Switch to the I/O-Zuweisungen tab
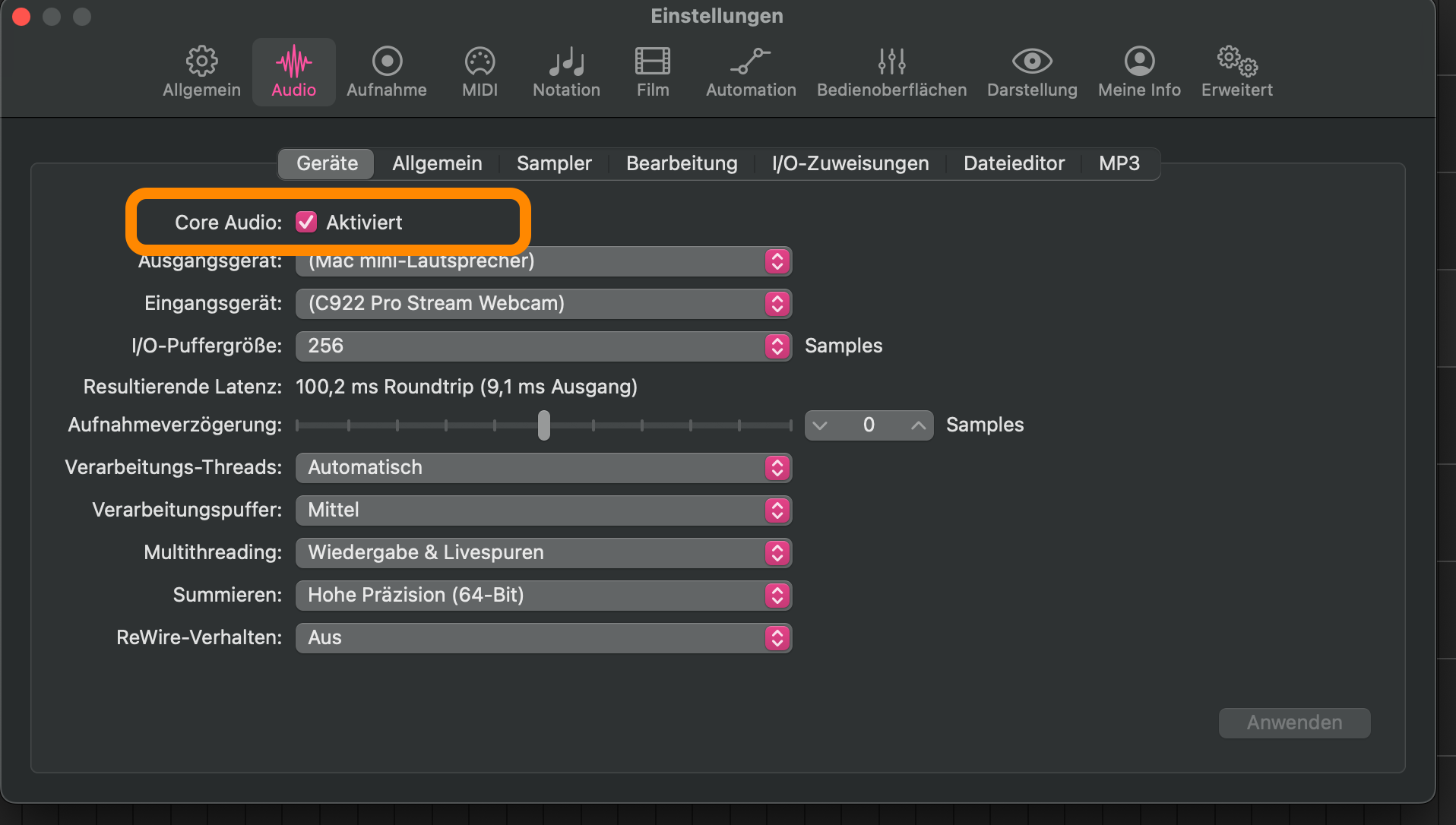This screenshot has width=1456, height=825. [x=850, y=163]
